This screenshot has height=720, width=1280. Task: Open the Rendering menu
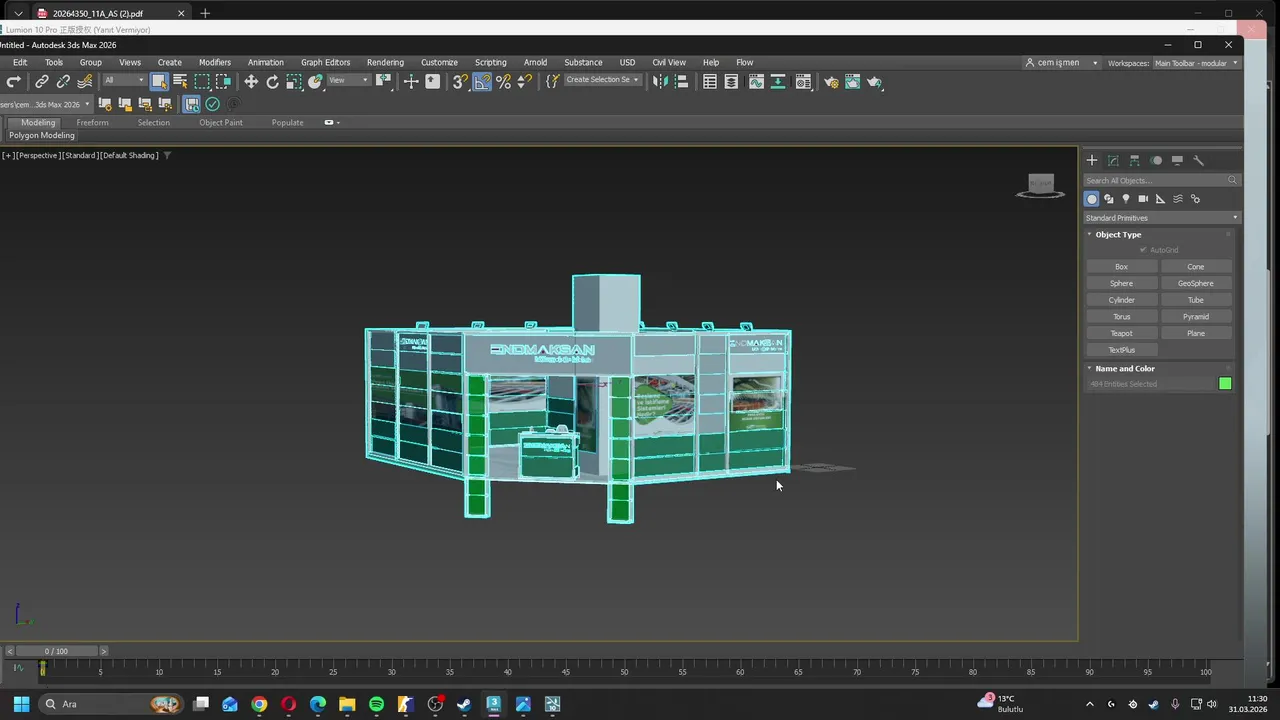(385, 62)
